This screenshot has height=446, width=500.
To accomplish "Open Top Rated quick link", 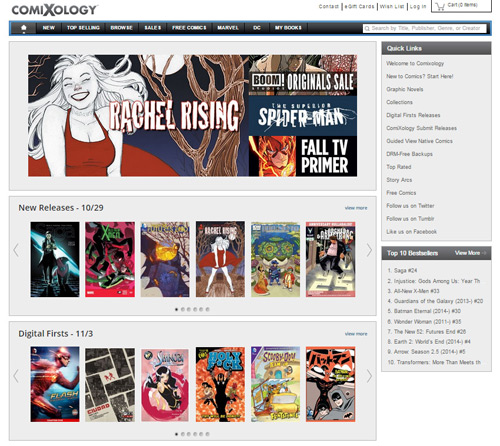I will (x=399, y=167).
